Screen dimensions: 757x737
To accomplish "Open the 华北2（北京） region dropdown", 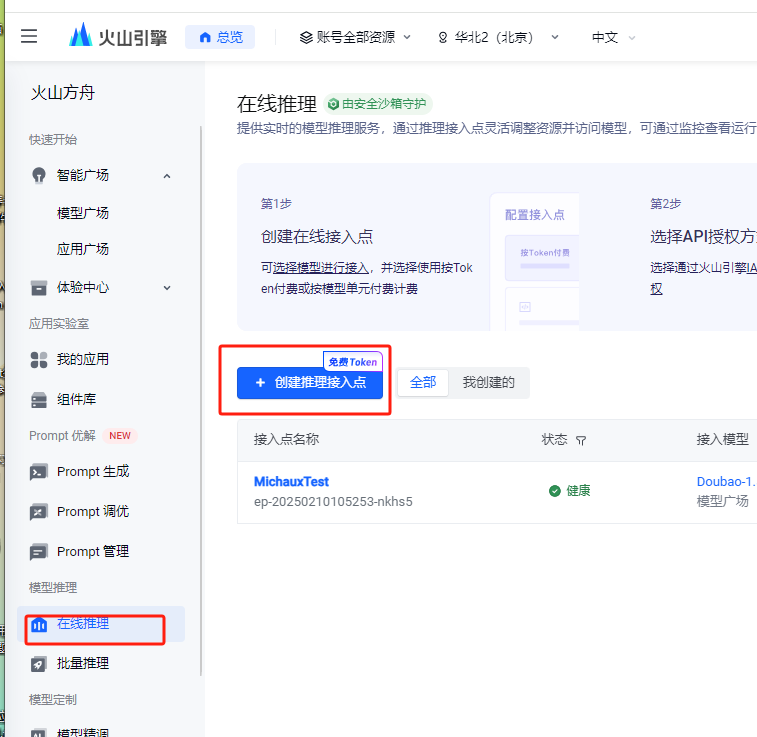I will (498, 37).
